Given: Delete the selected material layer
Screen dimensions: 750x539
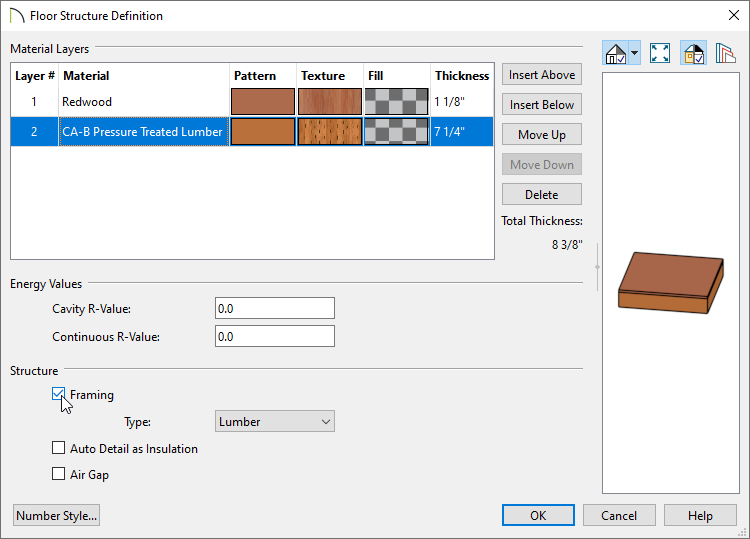Looking at the screenshot, I should (541, 195).
